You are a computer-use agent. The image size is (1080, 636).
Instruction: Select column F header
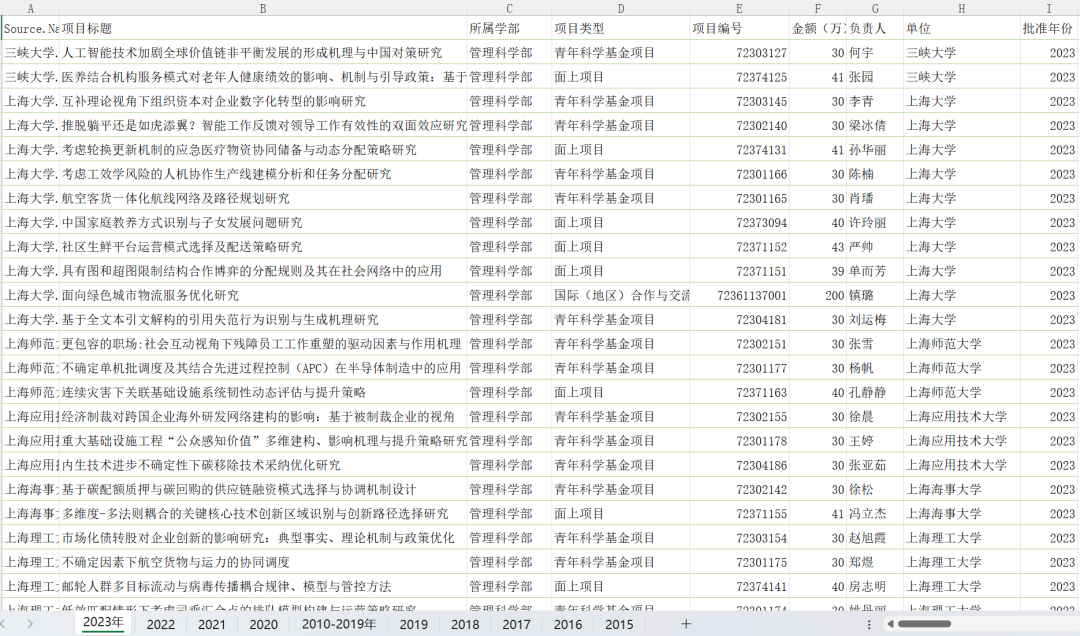coord(818,8)
